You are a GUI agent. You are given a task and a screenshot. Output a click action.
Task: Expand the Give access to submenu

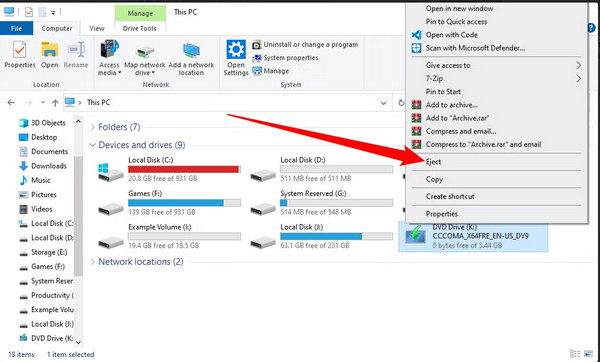496,65
